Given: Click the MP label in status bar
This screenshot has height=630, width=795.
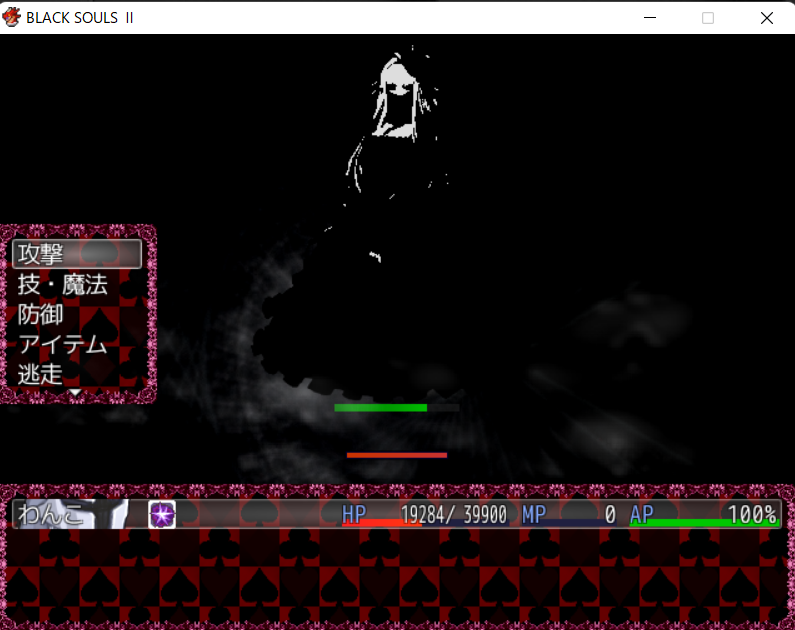Looking at the screenshot, I should 534,514.
